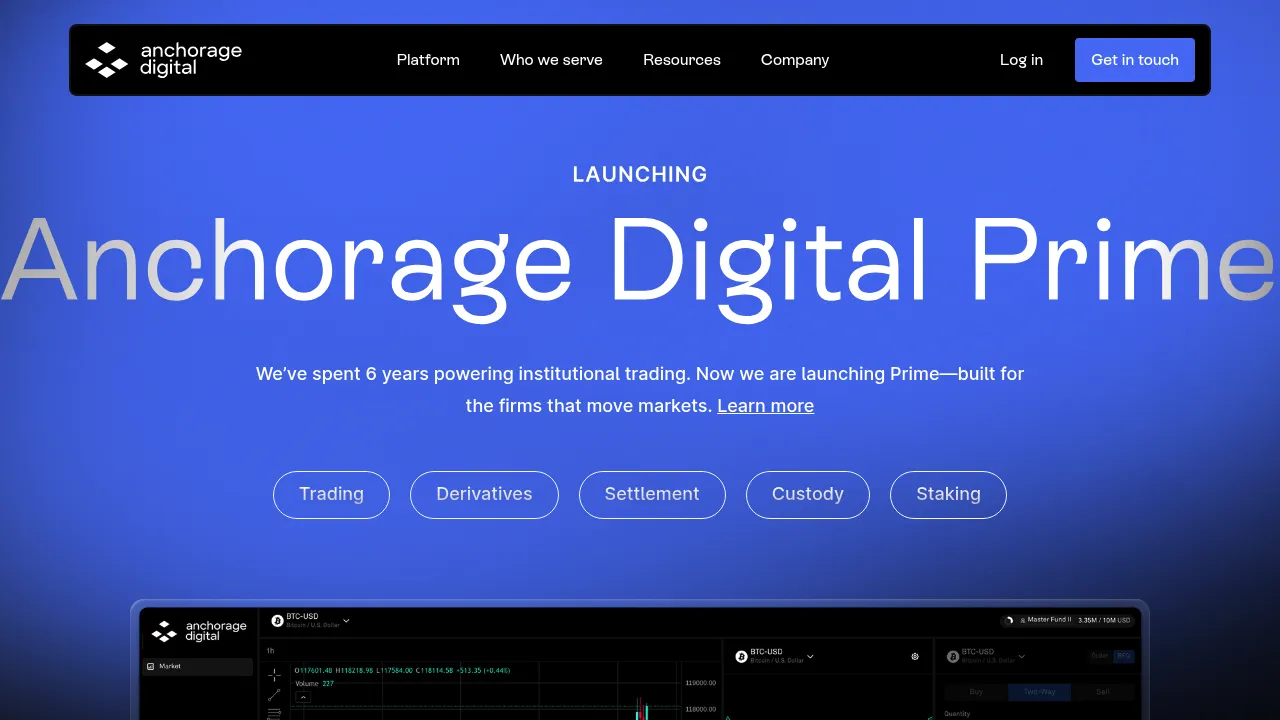Select the Sell option
Screen dimensions: 1280x720
click(1103, 692)
